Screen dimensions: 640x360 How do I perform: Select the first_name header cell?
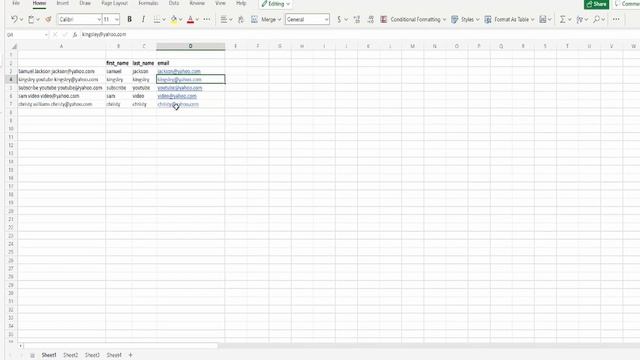118,63
